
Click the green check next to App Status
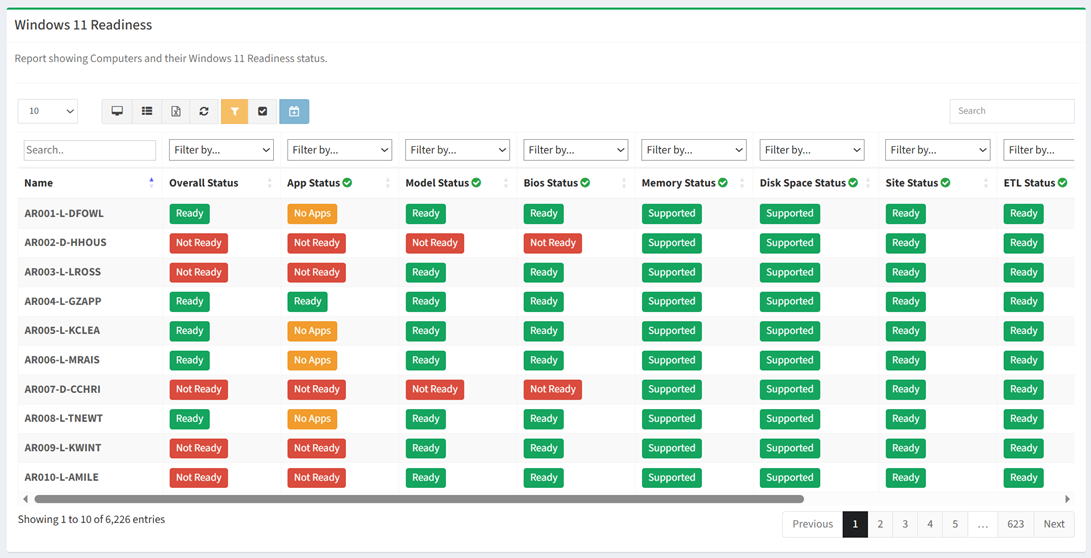(347, 183)
